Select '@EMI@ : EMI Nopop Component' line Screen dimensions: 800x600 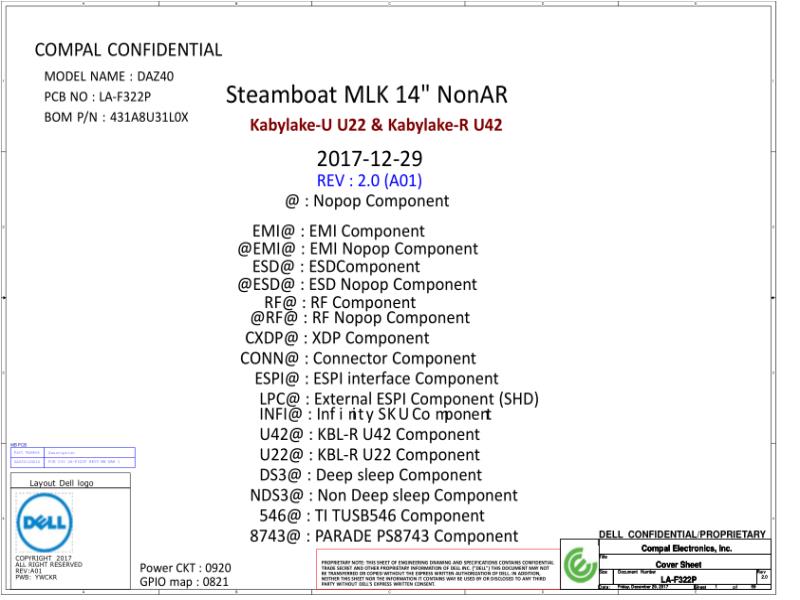coord(358,249)
